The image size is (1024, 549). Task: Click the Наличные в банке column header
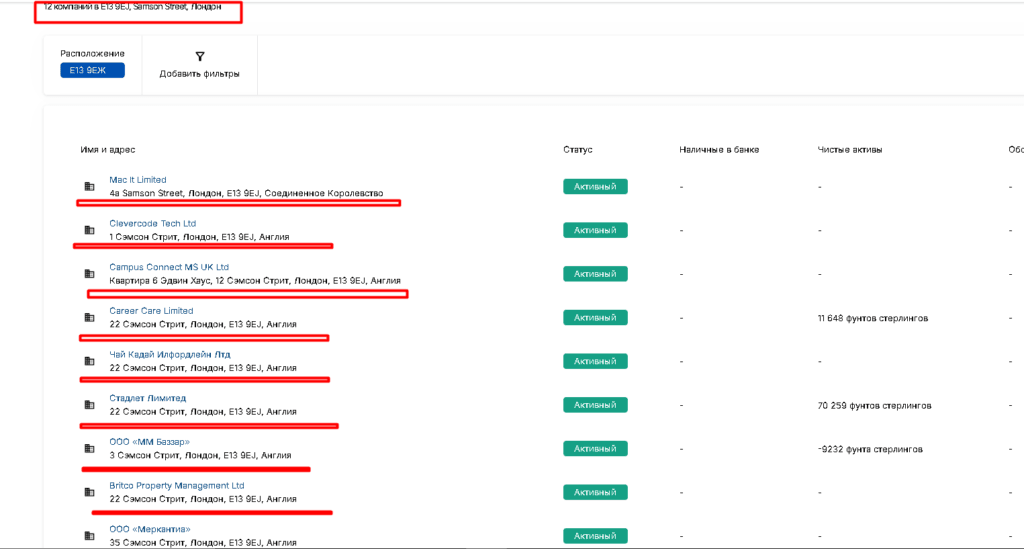coord(719,149)
